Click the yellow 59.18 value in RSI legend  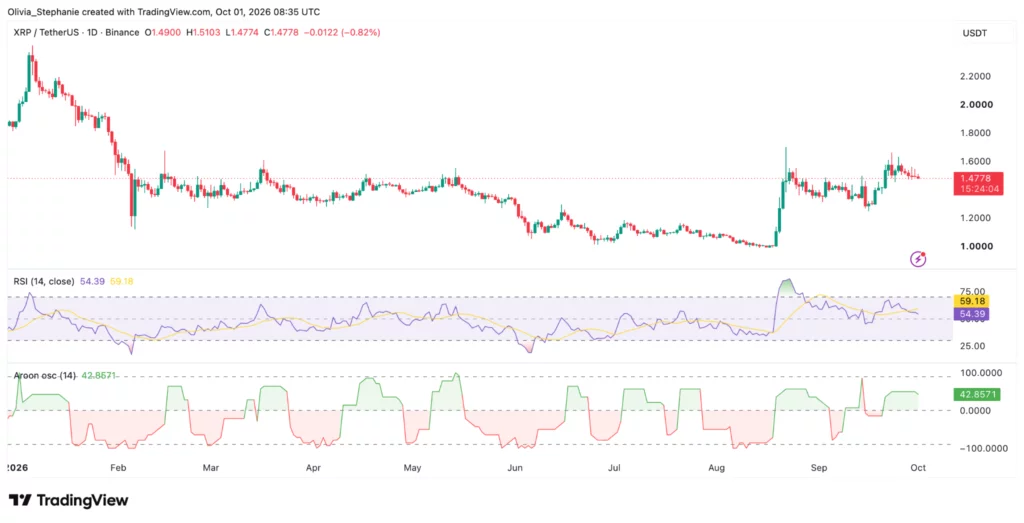click(121, 281)
